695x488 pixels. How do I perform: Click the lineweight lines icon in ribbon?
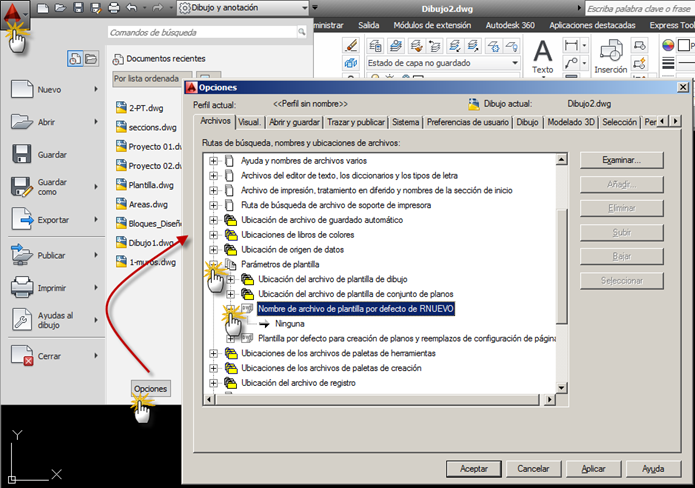point(668,63)
